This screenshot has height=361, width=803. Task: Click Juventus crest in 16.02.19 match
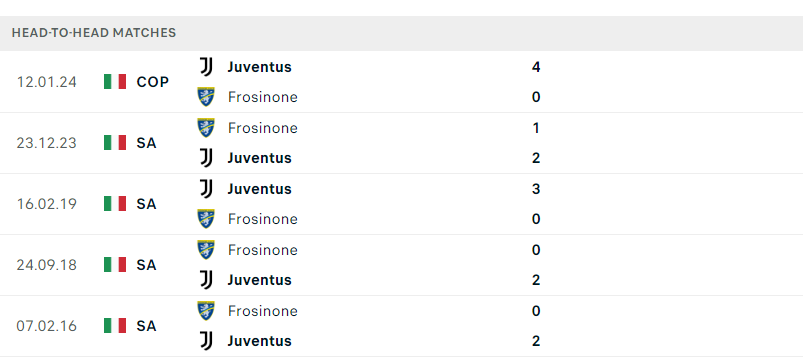tap(206, 188)
